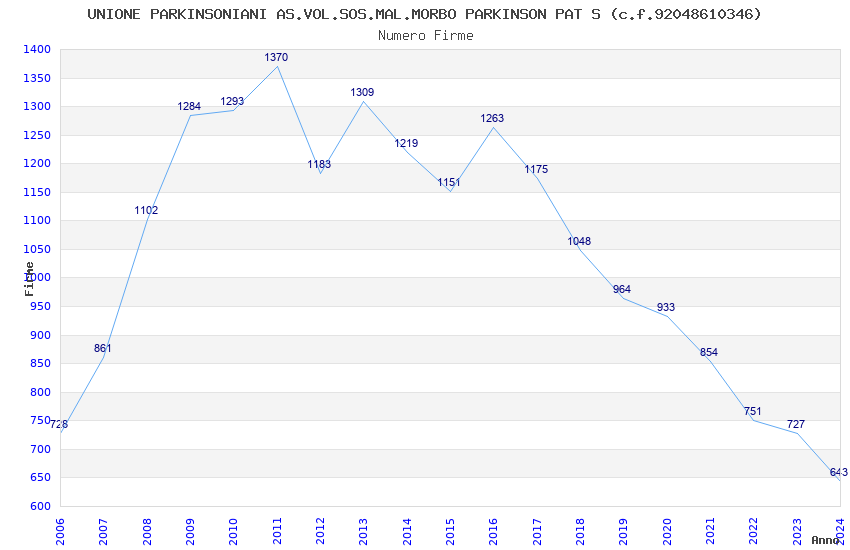Click the 850 y-axis tick label
Viewport: 850px width, 550px height.
click(40, 363)
